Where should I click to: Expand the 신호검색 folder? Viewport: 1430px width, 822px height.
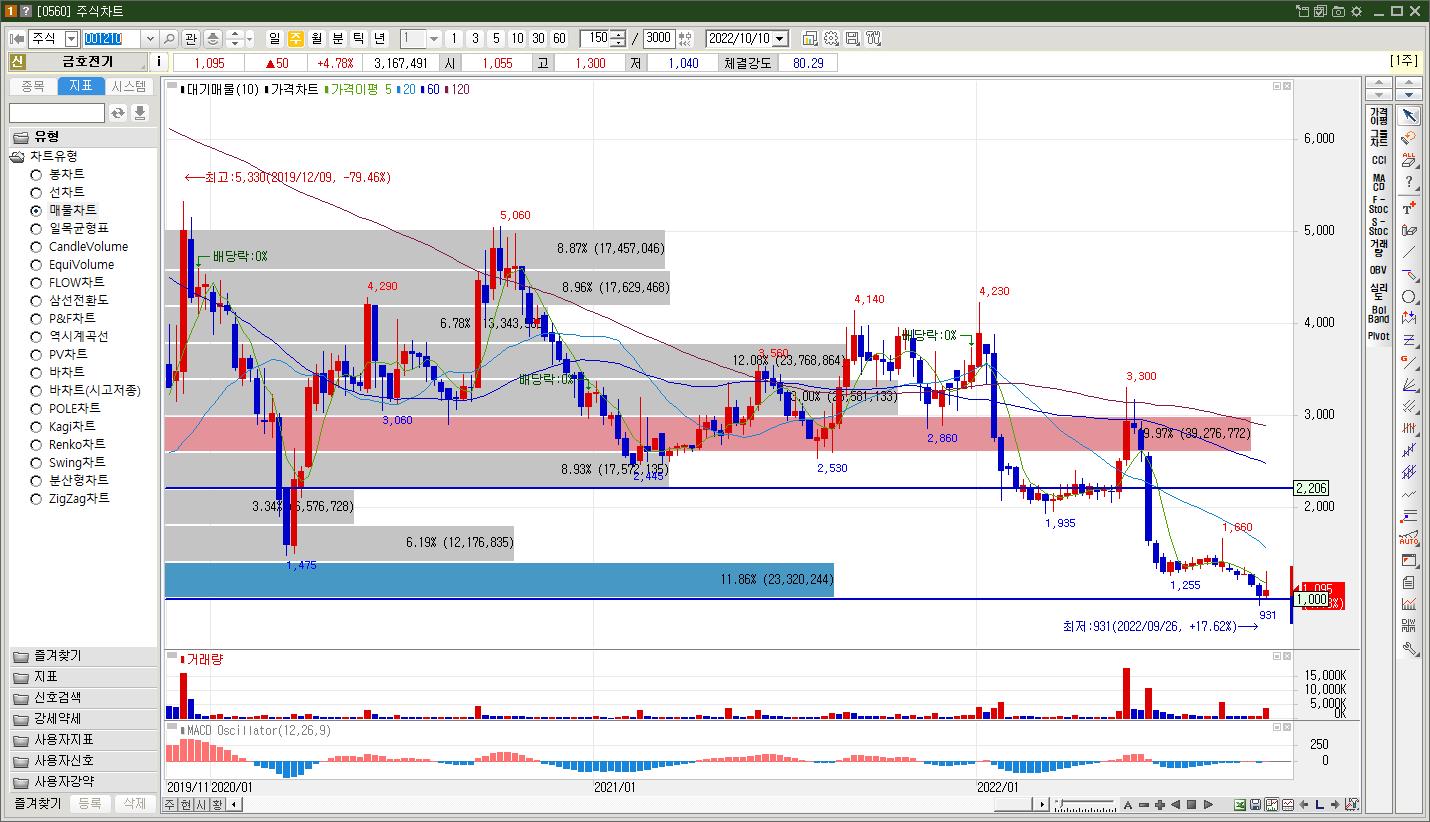83,698
